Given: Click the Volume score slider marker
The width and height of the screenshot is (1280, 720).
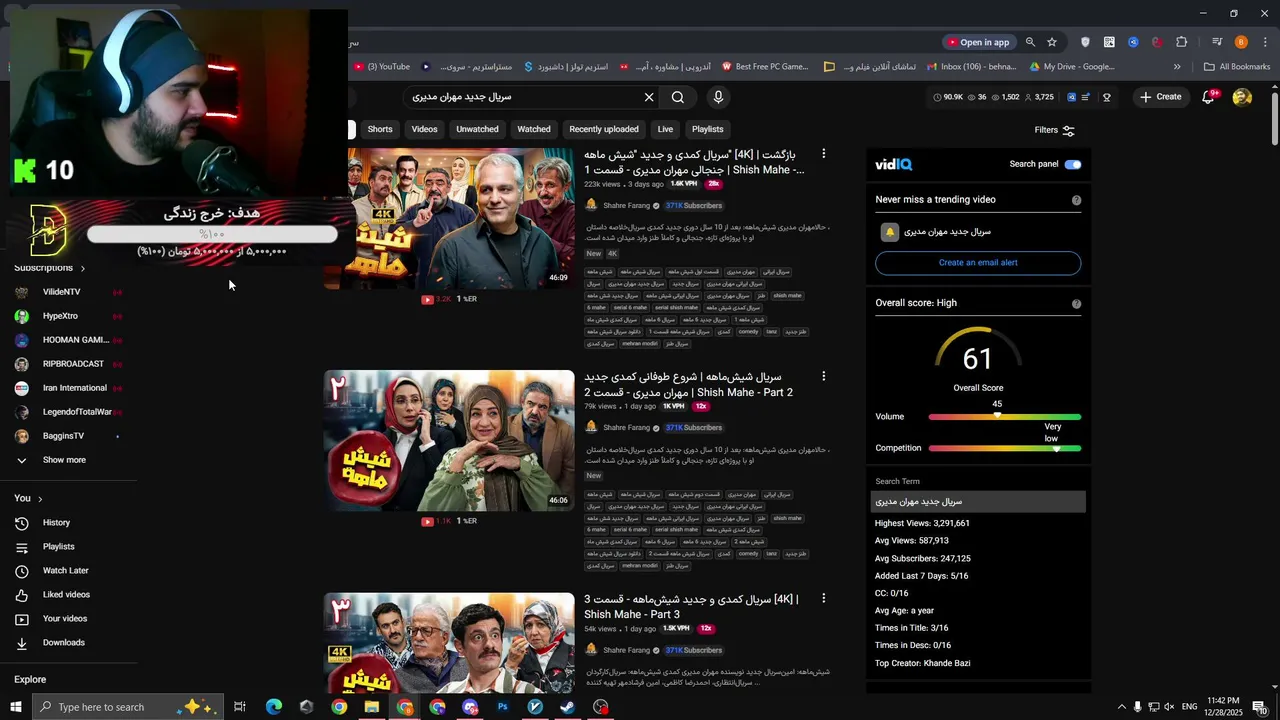Looking at the screenshot, I should click(x=997, y=416).
